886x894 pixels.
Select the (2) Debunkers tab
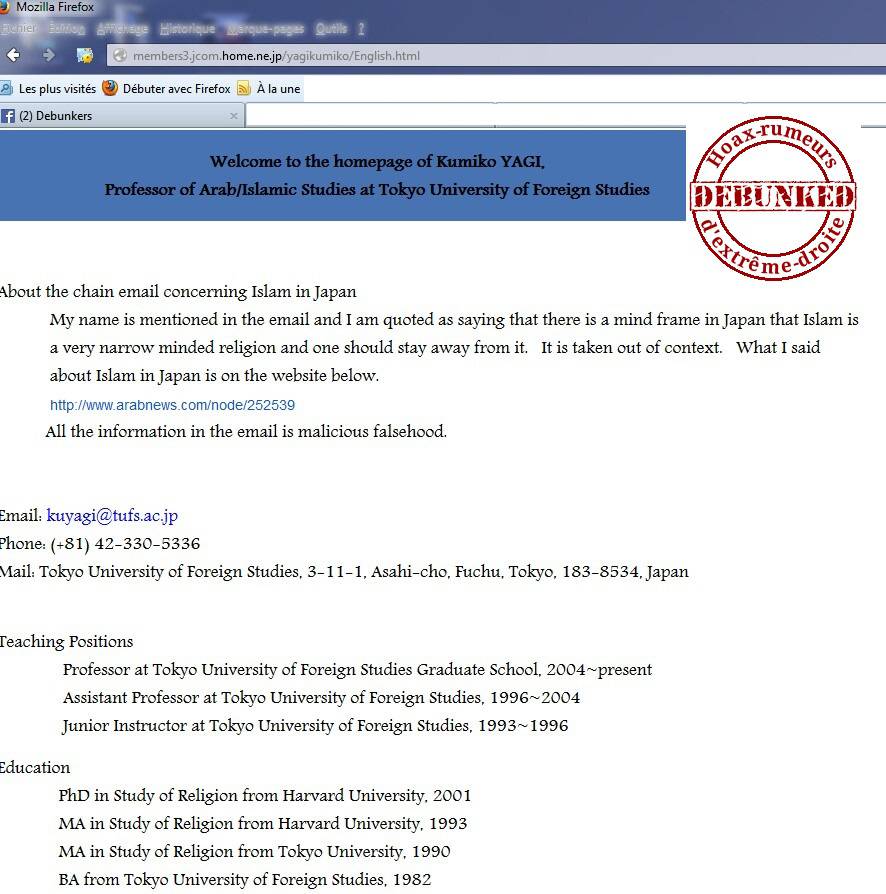[x=122, y=116]
